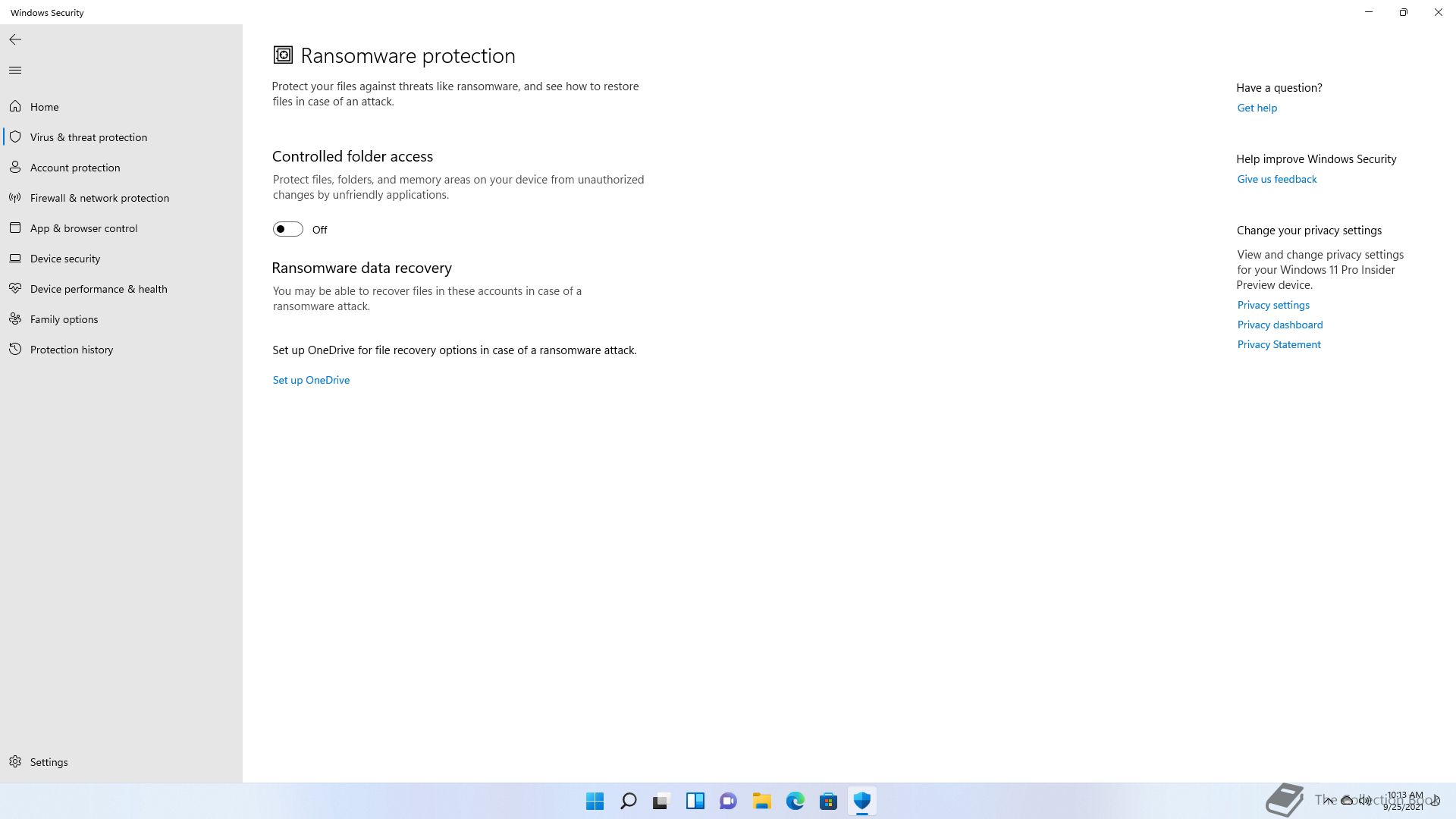Click the Ransomware protection title text
The width and height of the screenshot is (1456, 819).
tap(408, 55)
